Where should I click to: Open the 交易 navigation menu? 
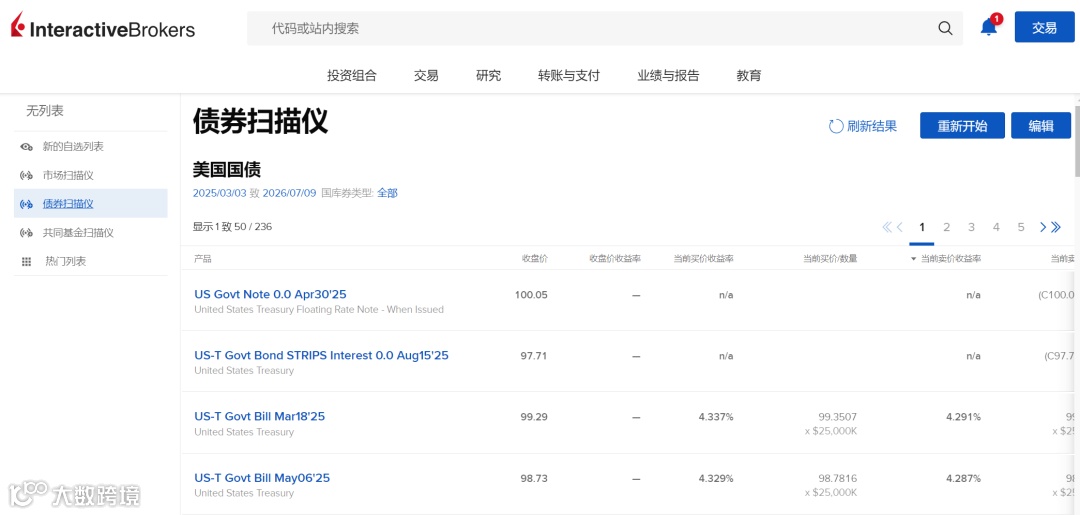pos(426,76)
